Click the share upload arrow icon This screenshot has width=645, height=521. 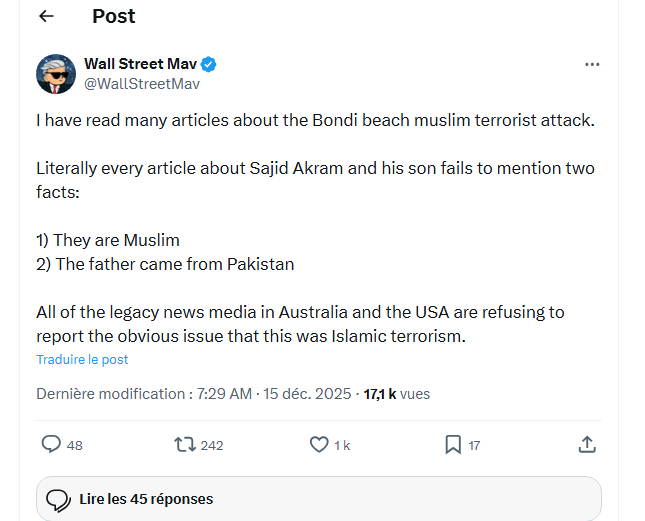(588, 444)
